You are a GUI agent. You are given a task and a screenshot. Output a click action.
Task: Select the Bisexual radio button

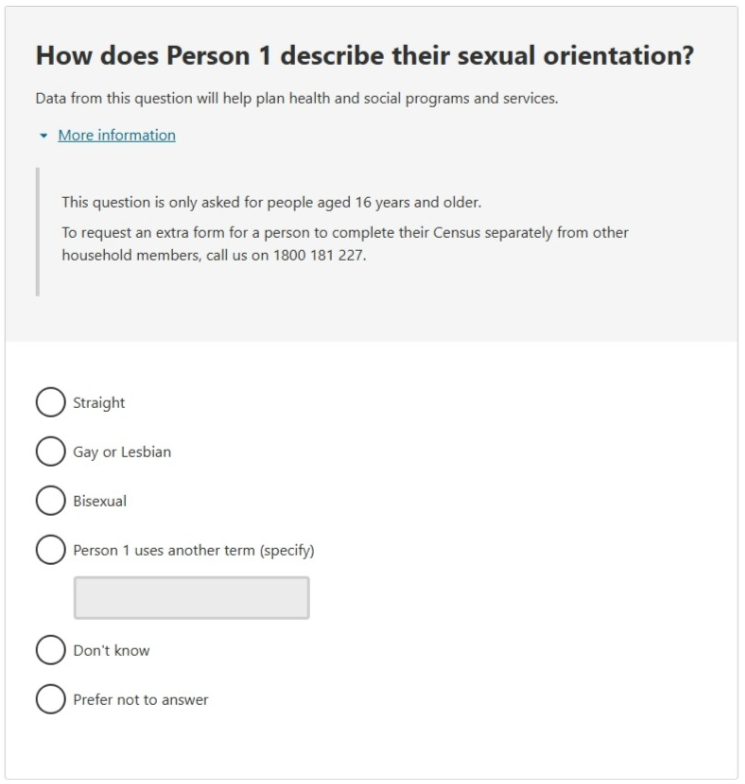[49, 501]
